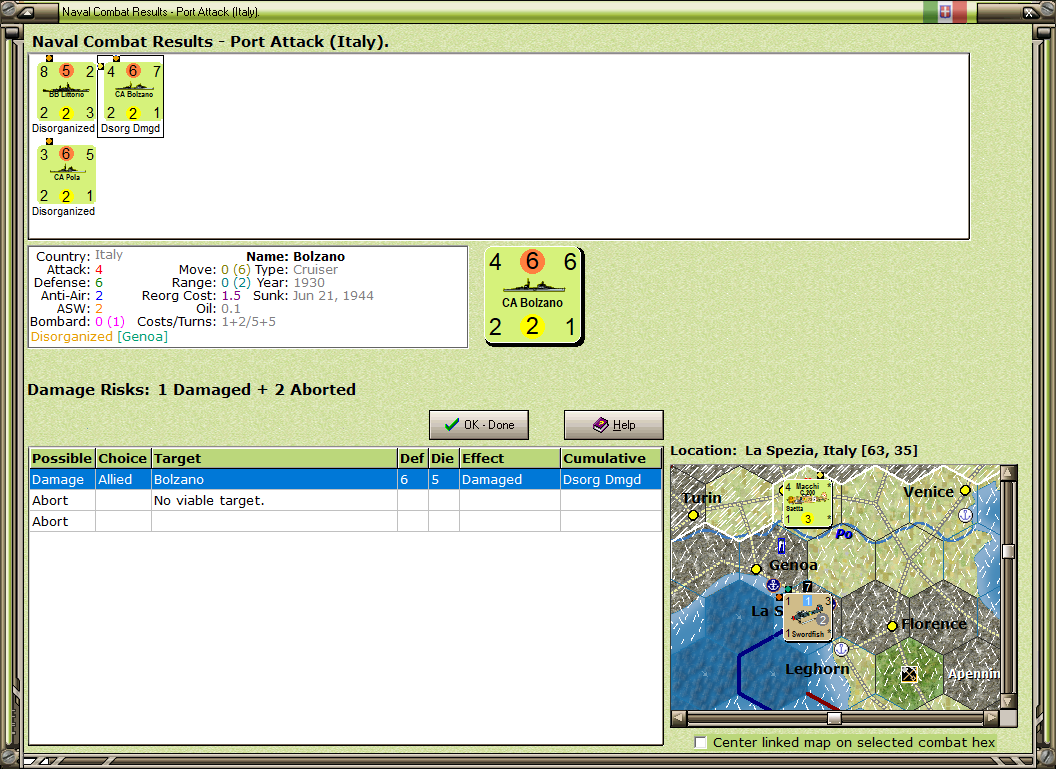Click the Damage Risks summary text
The height and width of the screenshot is (769, 1056).
[191, 390]
